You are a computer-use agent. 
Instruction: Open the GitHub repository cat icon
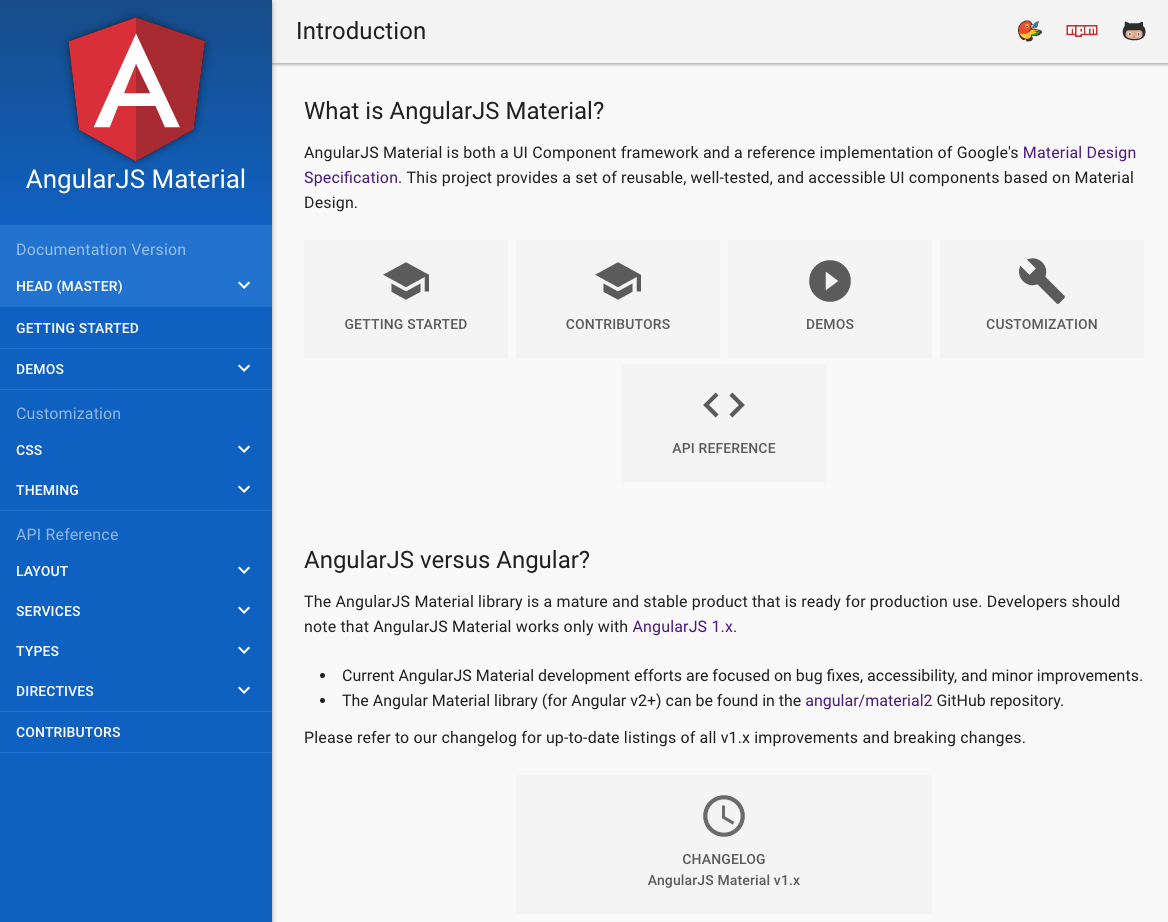[1134, 31]
